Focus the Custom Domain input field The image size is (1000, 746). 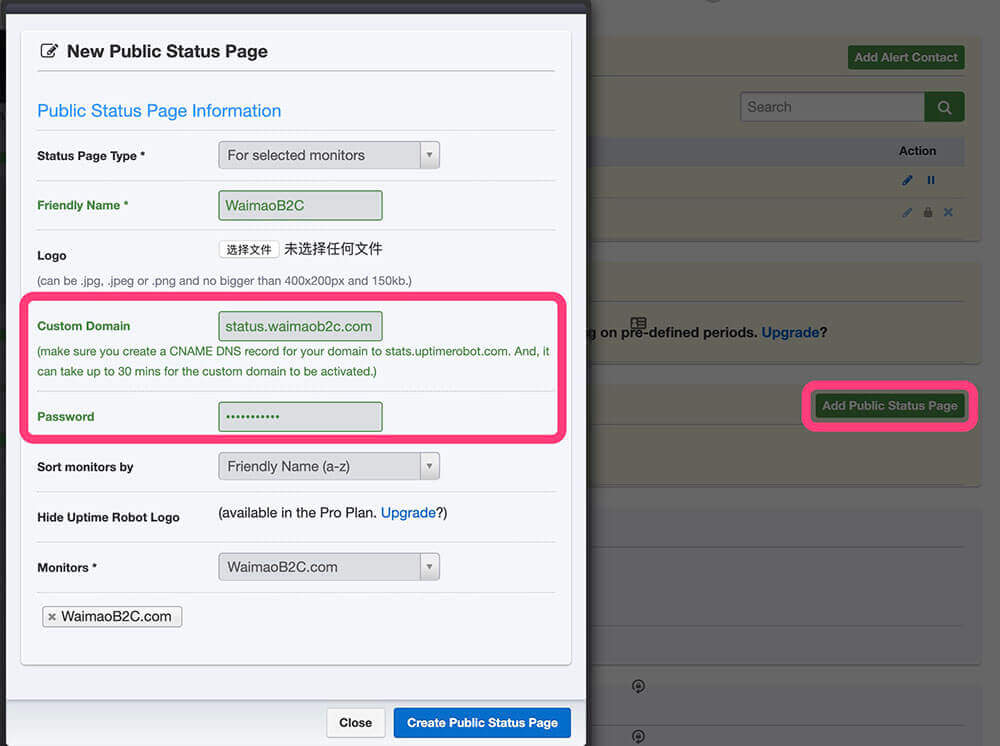pos(300,326)
